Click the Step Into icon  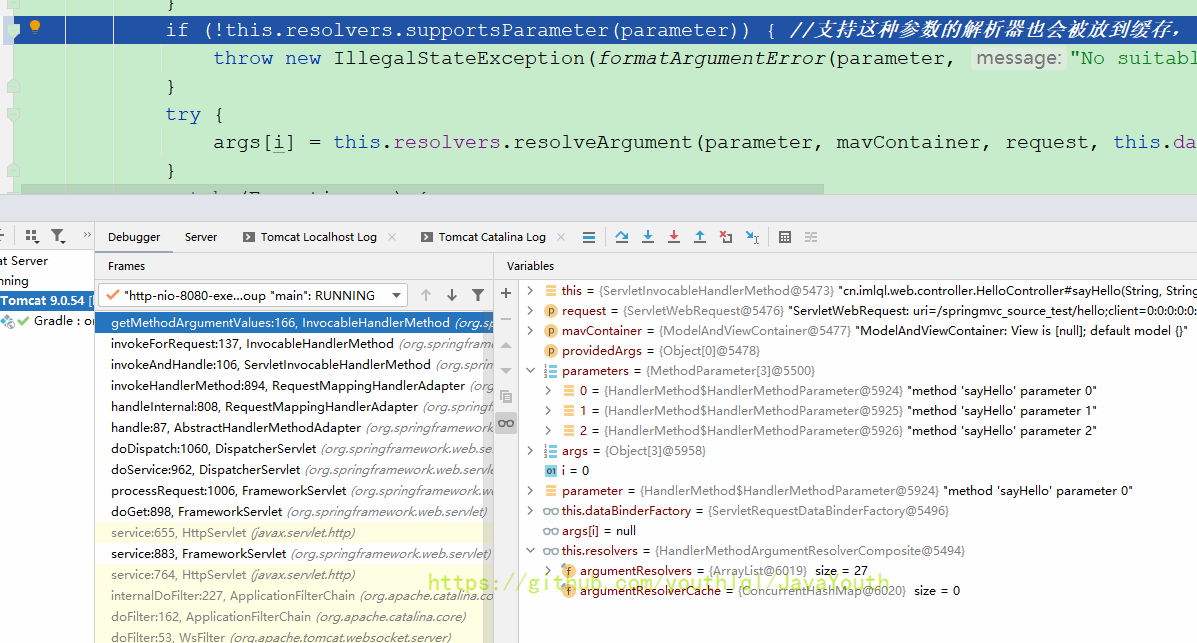pos(648,237)
